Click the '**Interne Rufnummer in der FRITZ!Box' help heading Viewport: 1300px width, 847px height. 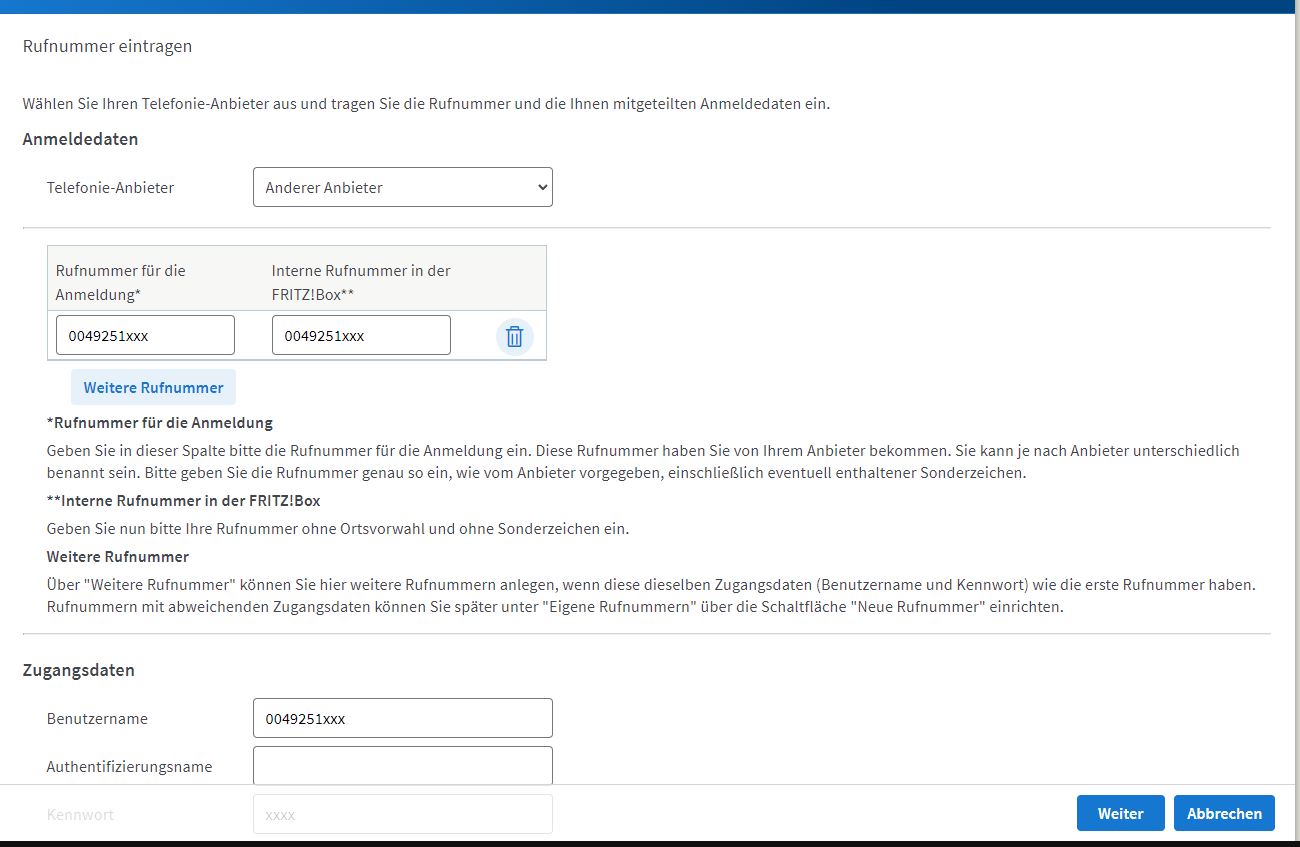pos(184,499)
